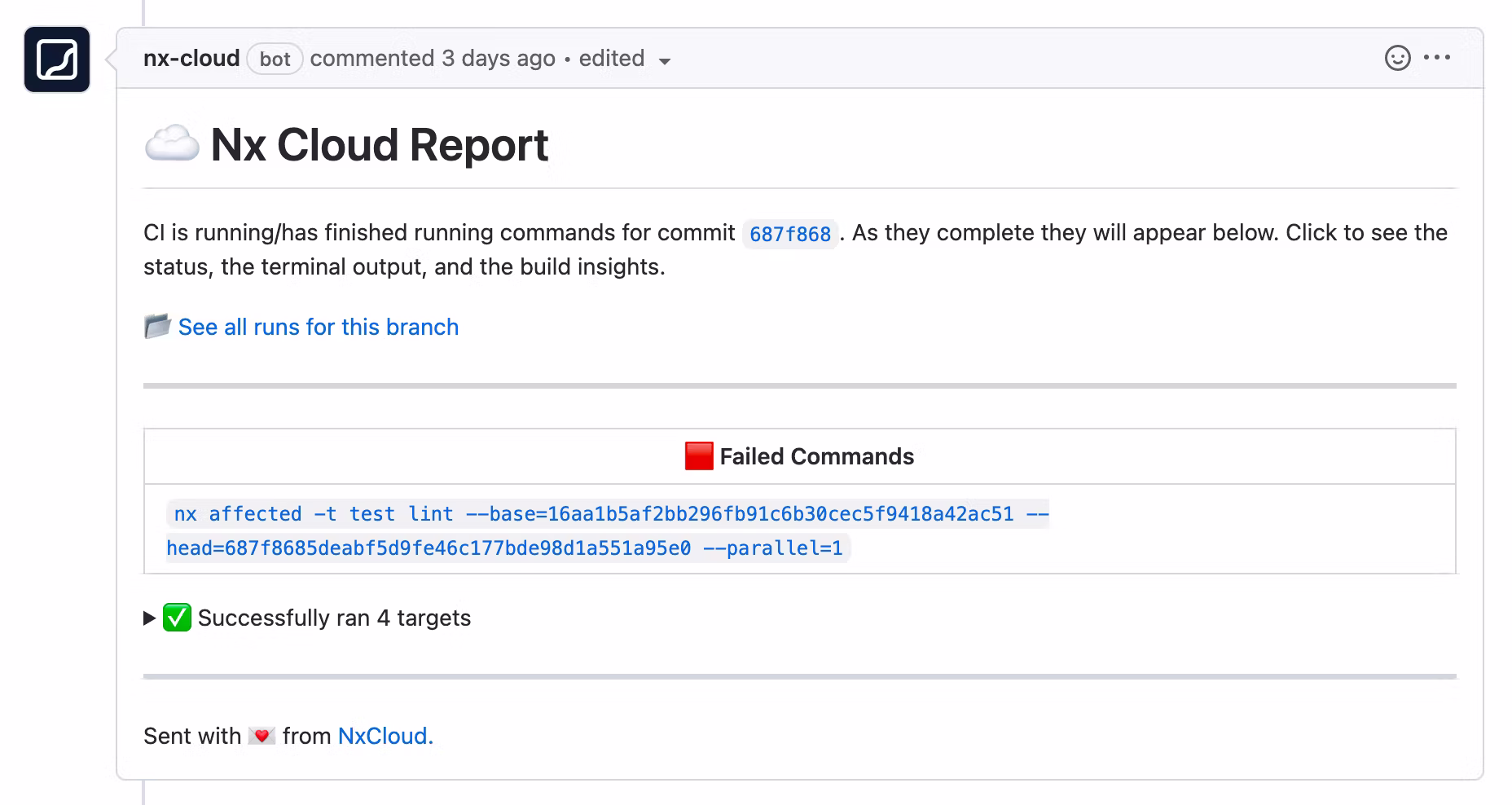Click the bot label badge
The image size is (1512, 805).
click(x=275, y=59)
